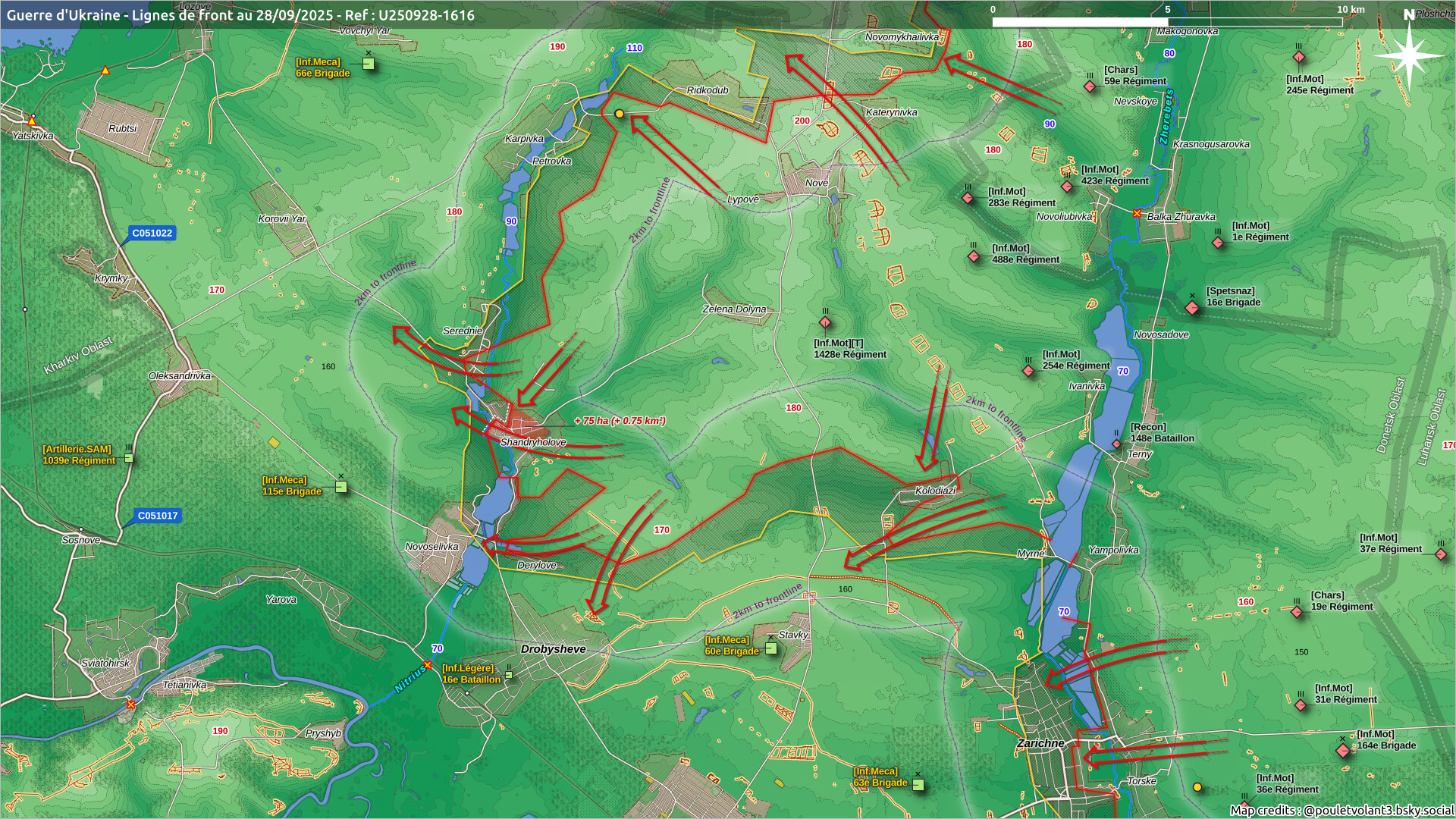This screenshot has height=819, width=1456.
Task: Click the map credits pouletvolant3 text
Action: pos(1341,810)
